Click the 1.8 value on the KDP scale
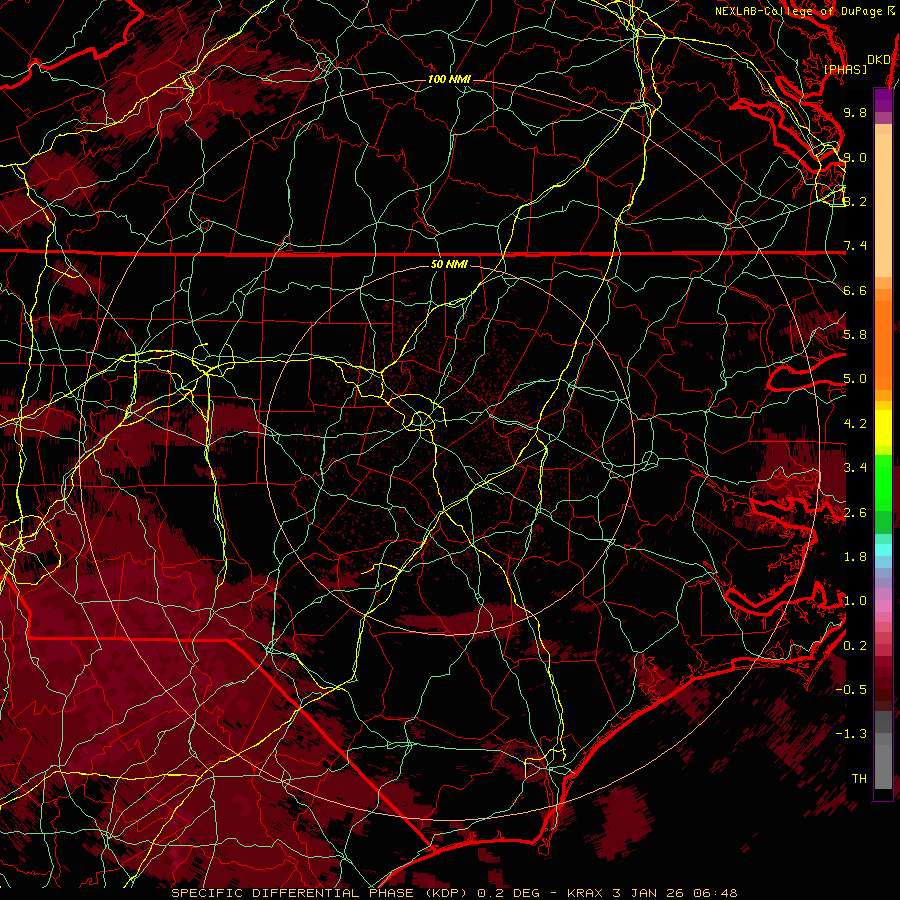Viewport: 900px width, 900px height. click(855, 557)
